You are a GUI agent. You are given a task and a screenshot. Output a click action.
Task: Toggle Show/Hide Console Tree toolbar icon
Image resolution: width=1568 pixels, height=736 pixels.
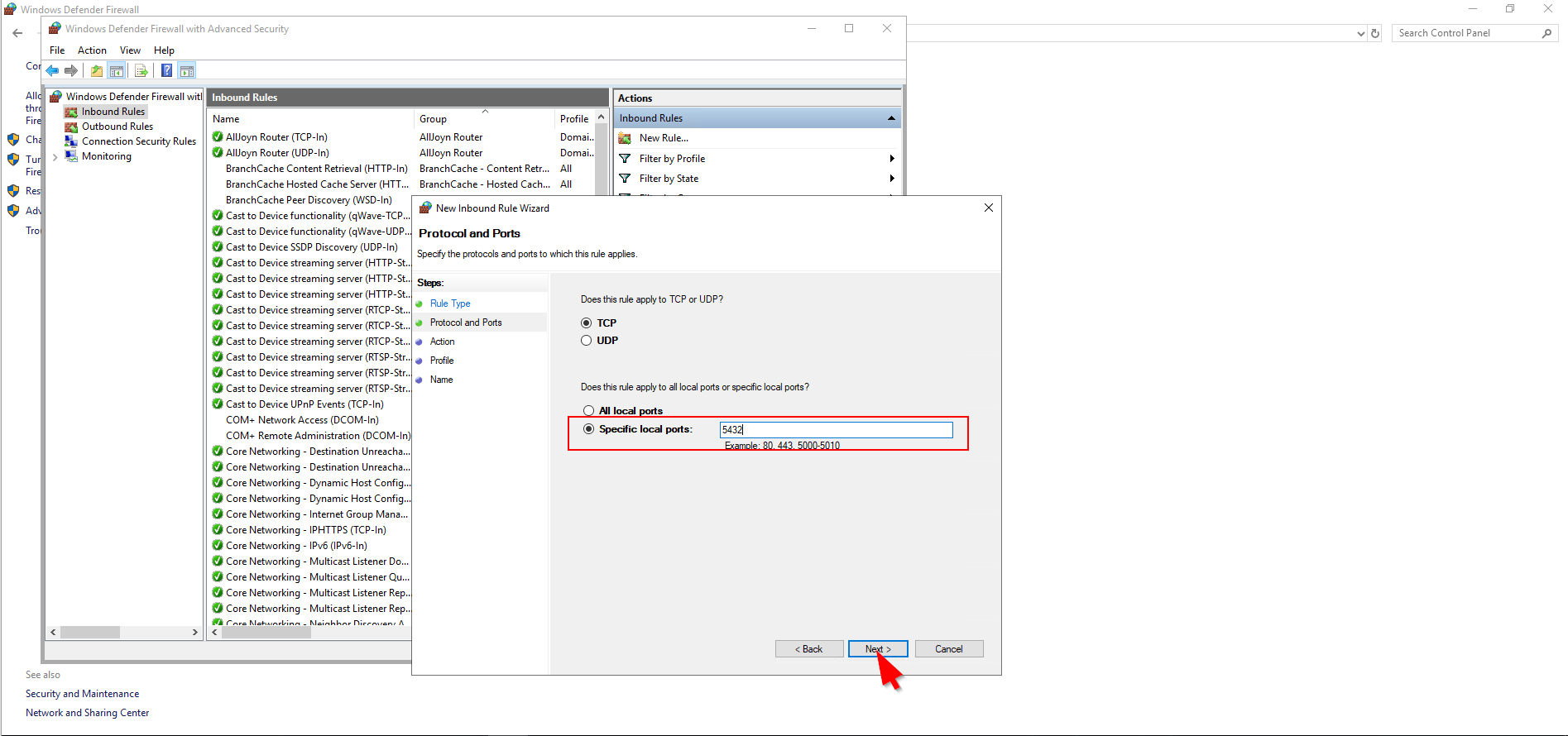[x=117, y=71]
